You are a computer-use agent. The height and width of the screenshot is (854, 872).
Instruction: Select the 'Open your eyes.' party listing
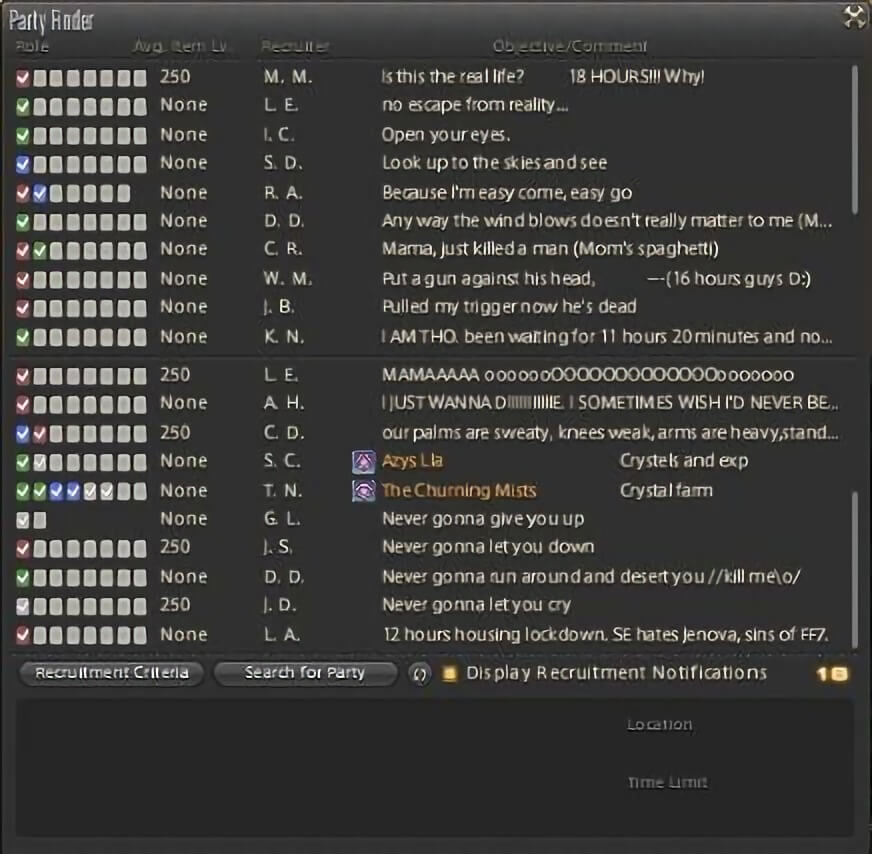pyautogui.click(x=445, y=134)
